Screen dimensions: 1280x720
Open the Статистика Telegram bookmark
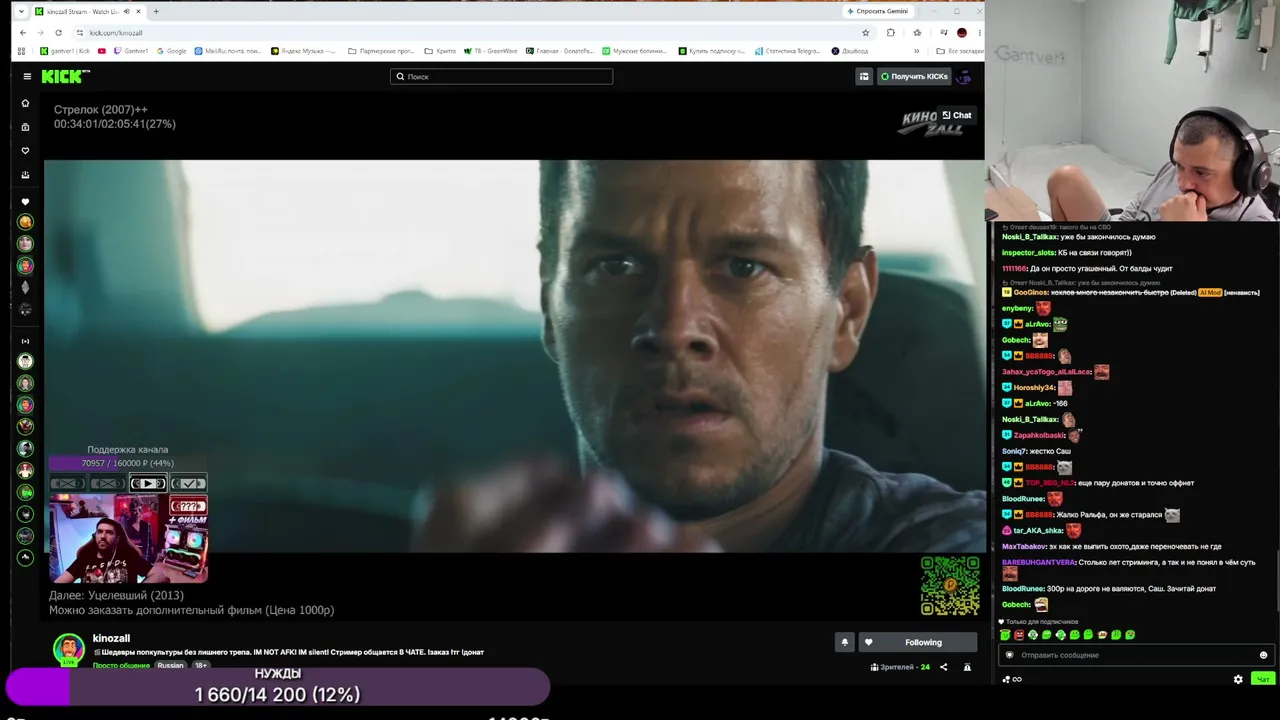pyautogui.click(x=787, y=51)
